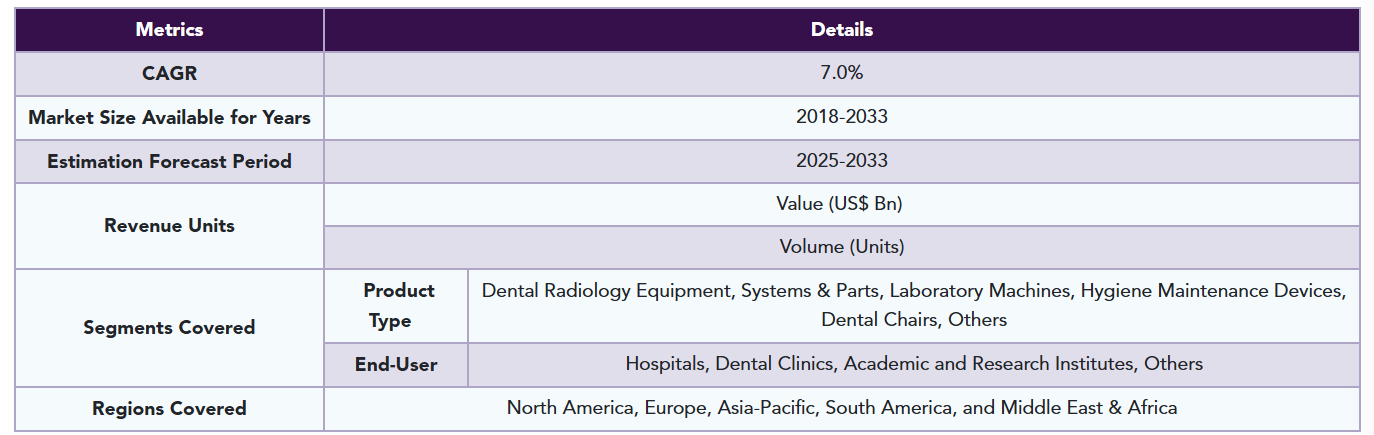
Task: Select the Segments Covered label
Action: point(169,327)
